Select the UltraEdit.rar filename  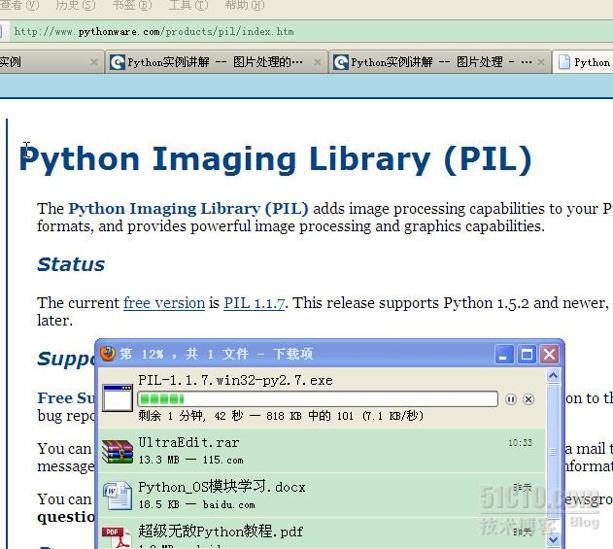[x=188, y=442]
